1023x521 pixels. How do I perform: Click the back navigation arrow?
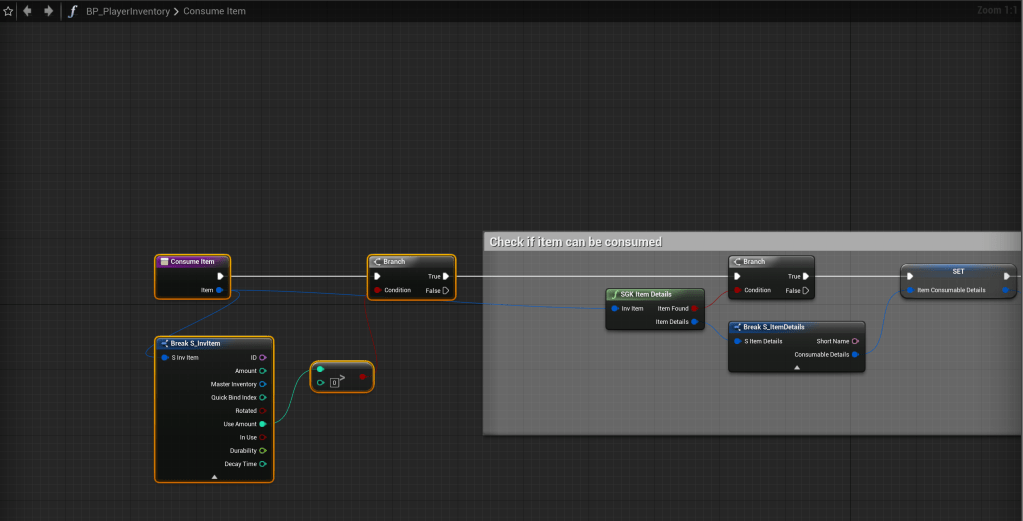point(27,11)
